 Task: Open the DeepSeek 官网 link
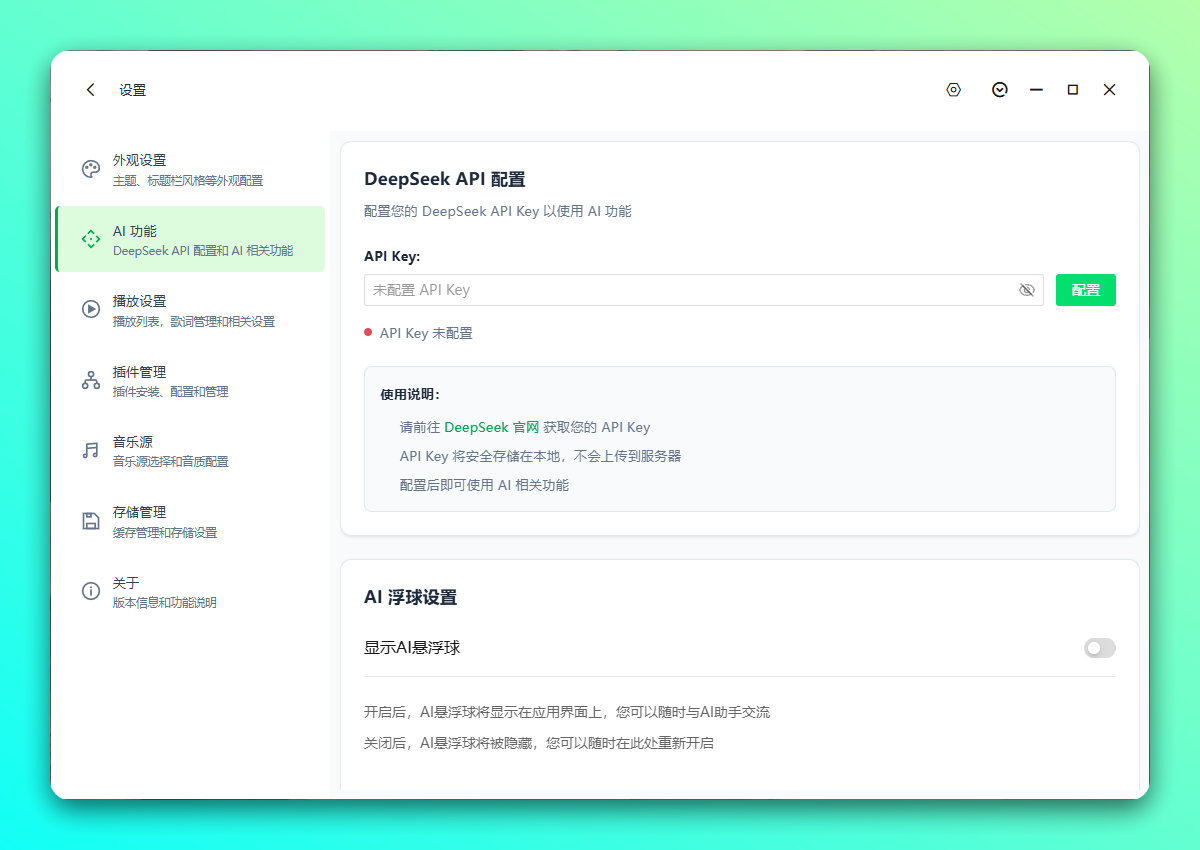click(491, 427)
